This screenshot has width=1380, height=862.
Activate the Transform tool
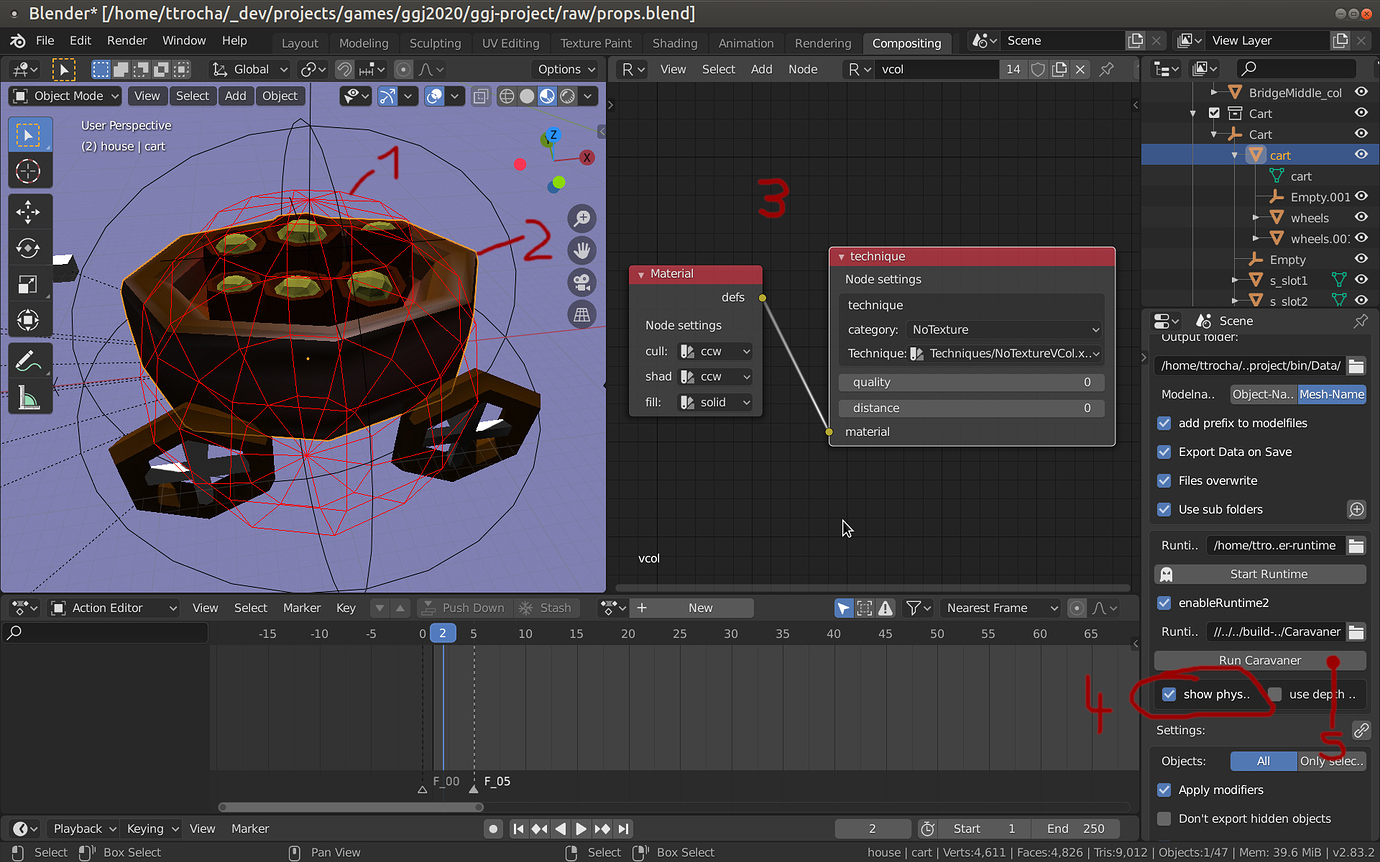(x=28, y=321)
